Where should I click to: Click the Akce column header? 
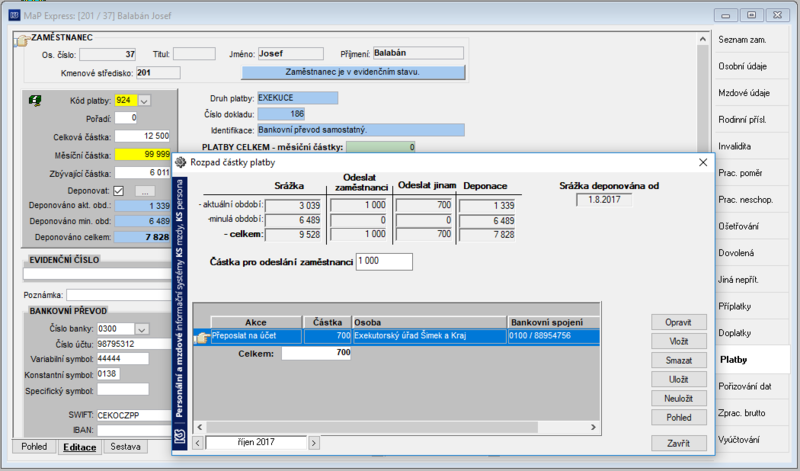(256, 323)
